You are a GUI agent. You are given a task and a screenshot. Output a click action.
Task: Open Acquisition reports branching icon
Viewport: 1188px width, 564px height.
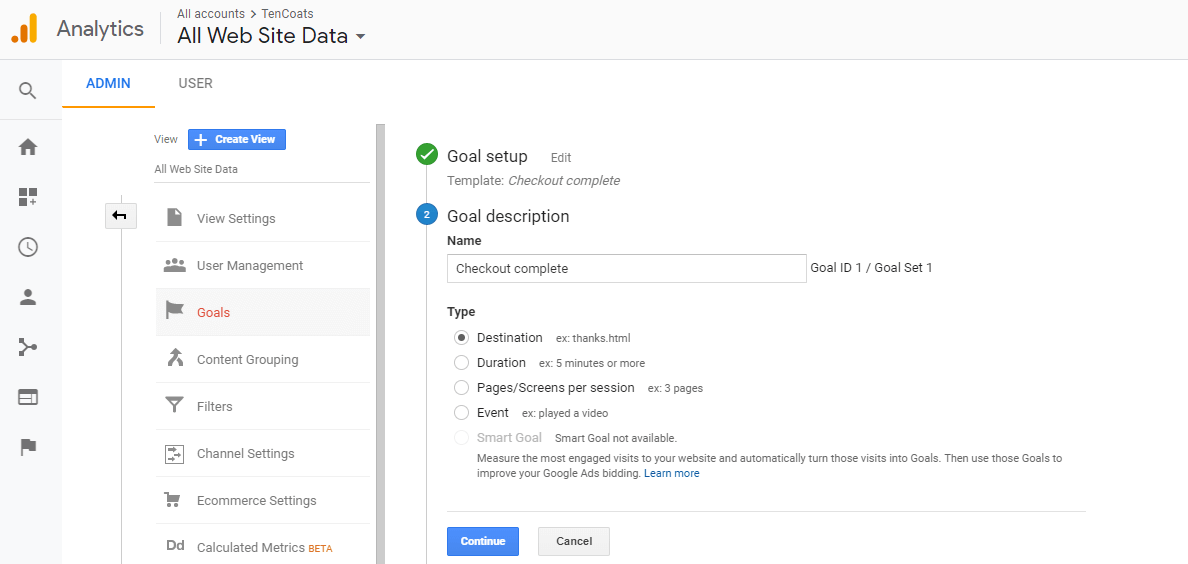point(28,347)
